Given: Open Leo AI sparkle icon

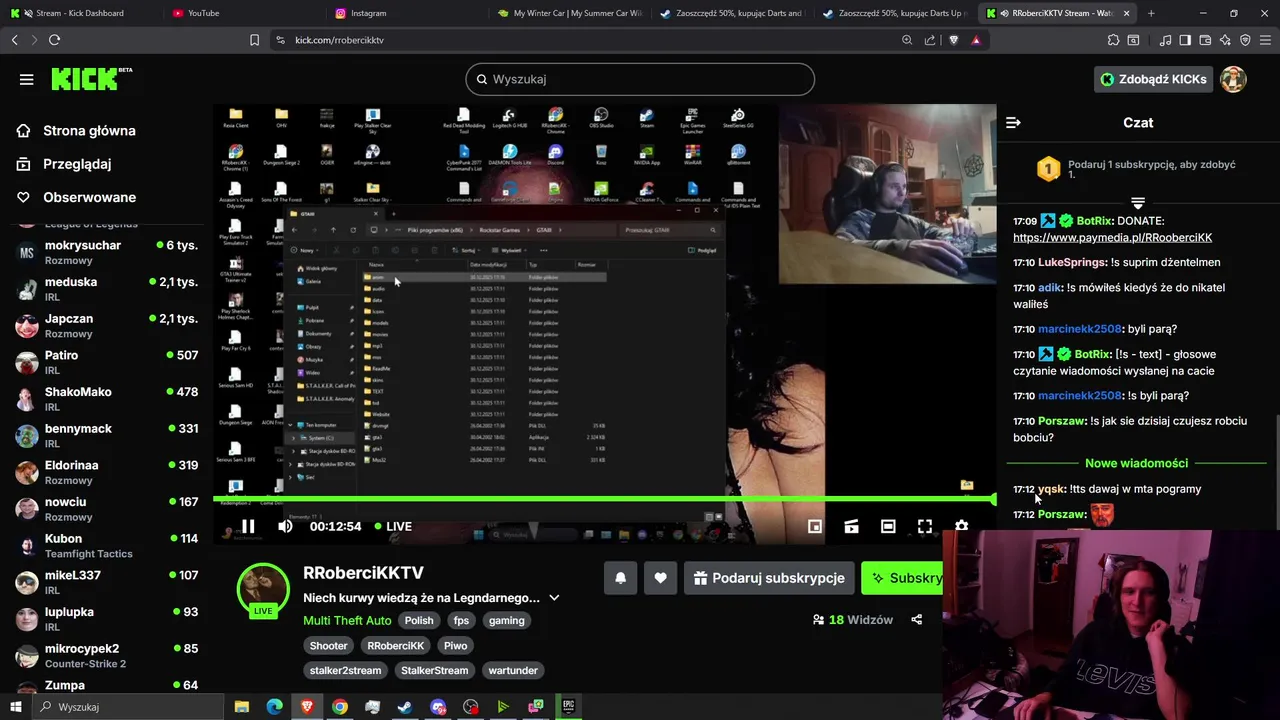Looking at the screenshot, I should [x=1225, y=40].
